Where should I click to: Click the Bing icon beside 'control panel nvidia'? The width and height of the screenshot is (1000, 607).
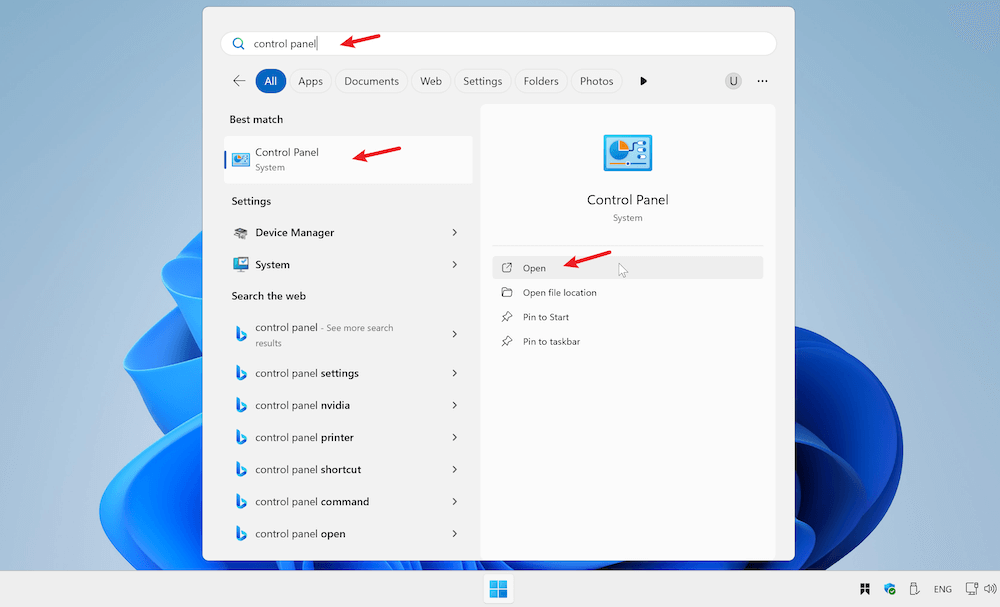tap(240, 405)
